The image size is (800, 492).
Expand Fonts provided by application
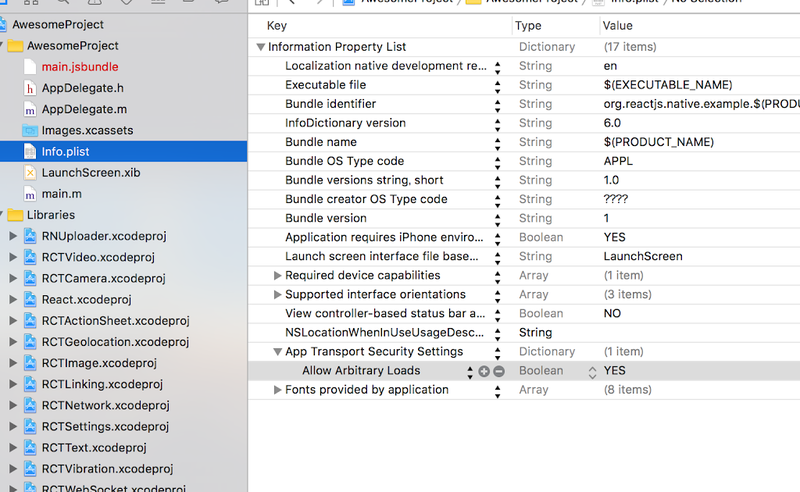[278, 390]
